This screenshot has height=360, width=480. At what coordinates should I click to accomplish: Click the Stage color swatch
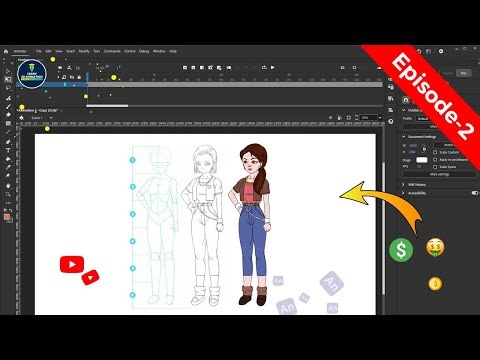422,160
